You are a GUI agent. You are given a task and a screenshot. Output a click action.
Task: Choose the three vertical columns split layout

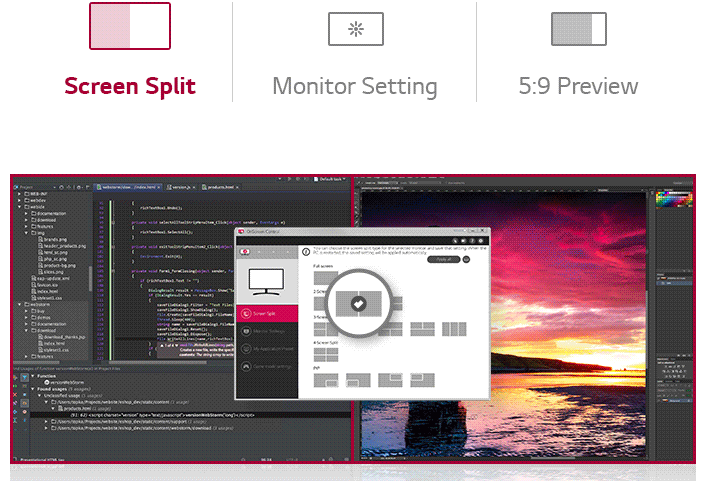pos(454,329)
